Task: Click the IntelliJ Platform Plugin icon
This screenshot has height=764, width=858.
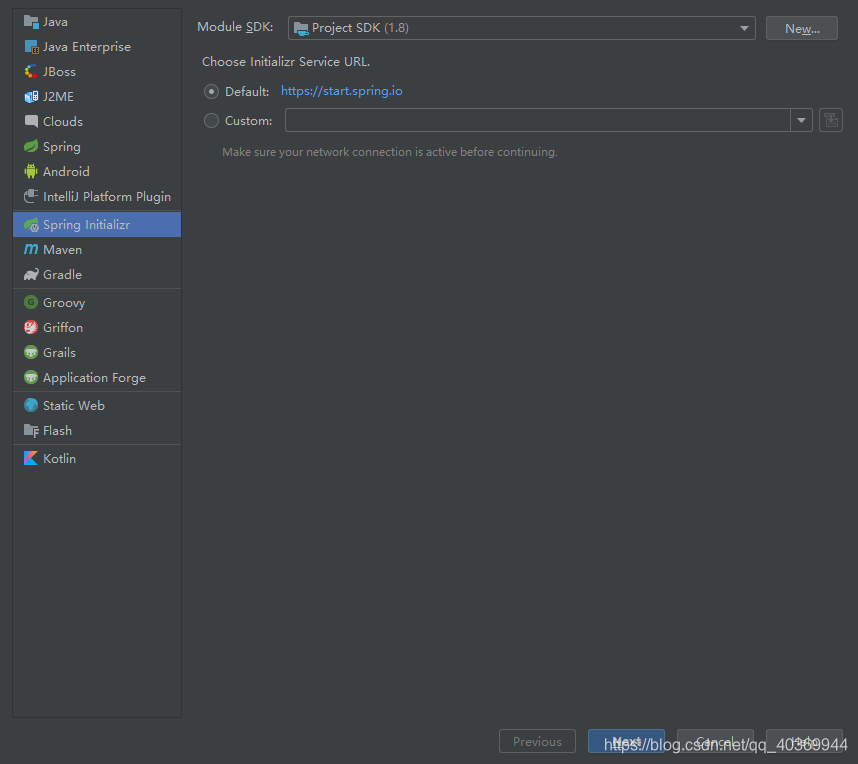Action: [x=31, y=196]
